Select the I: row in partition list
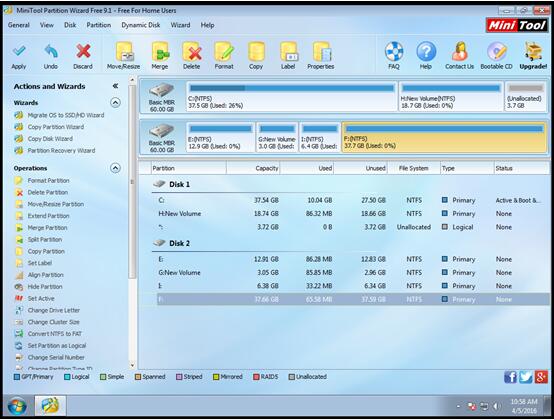The height and width of the screenshot is (420, 554). coord(350,286)
